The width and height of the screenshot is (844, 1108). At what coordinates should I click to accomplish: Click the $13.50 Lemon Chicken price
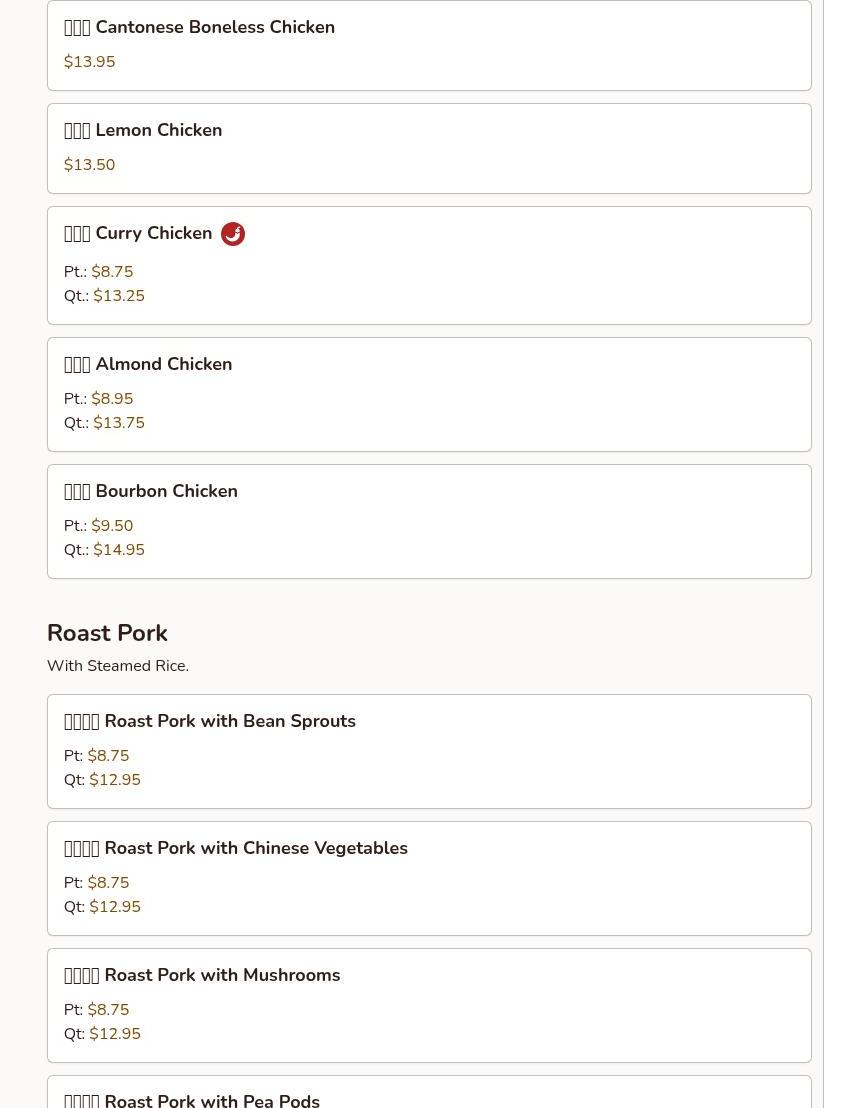(90, 165)
